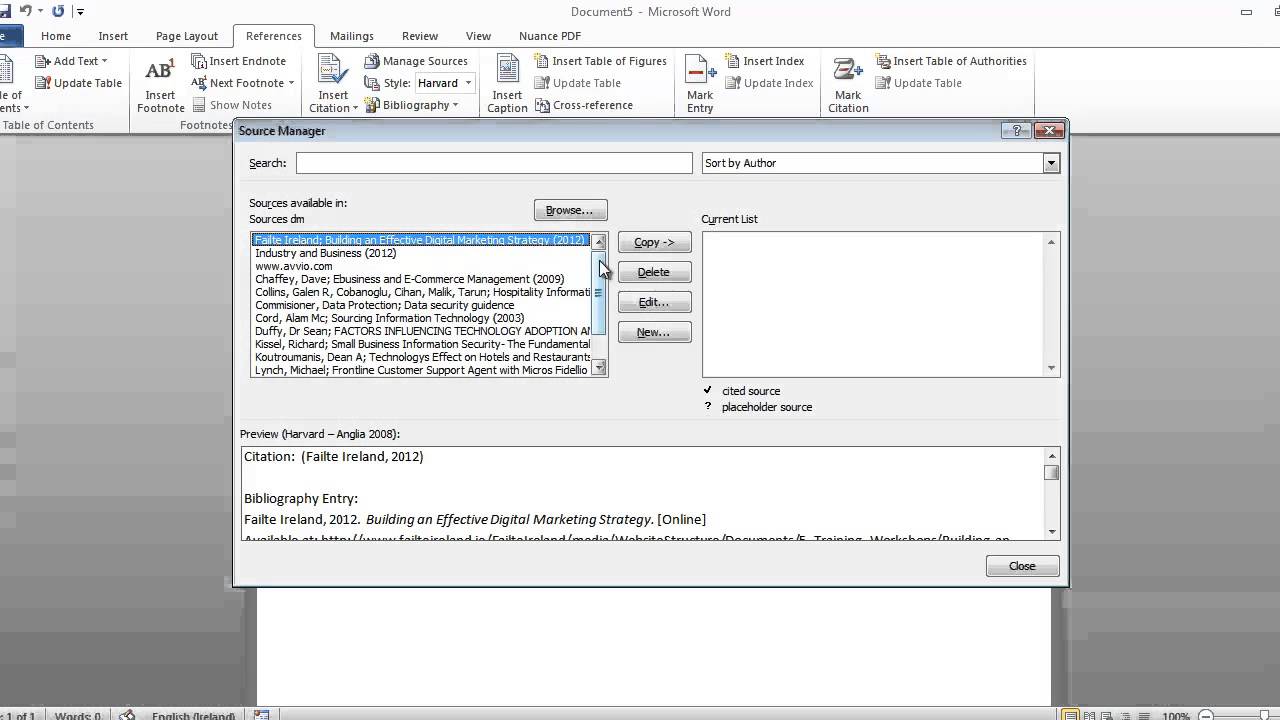1280x720 pixels.
Task: Click the Source Manager help question-mark button
Action: pyautogui.click(x=1017, y=130)
